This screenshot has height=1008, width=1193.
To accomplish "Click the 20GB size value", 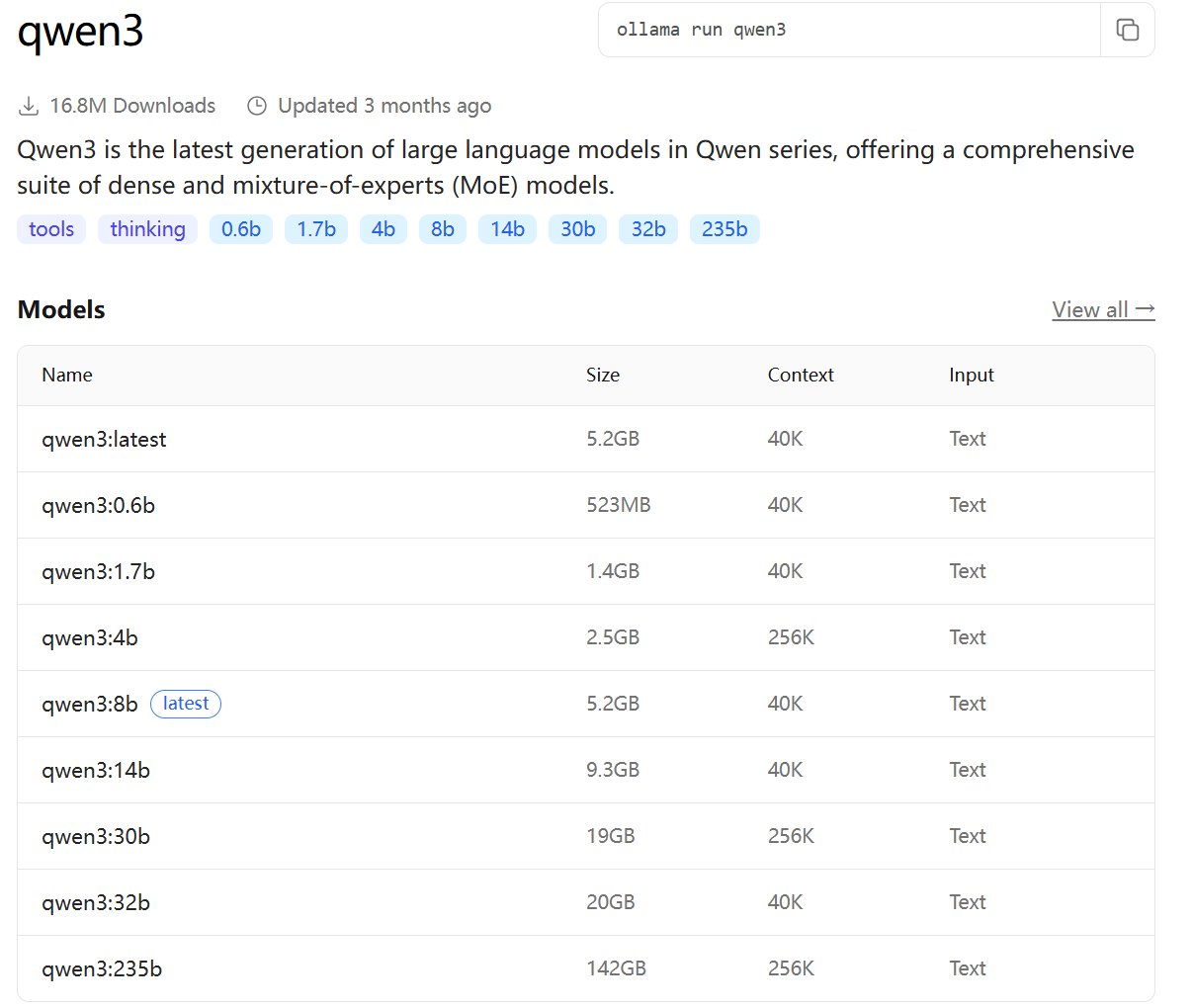I will coord(611,902).
